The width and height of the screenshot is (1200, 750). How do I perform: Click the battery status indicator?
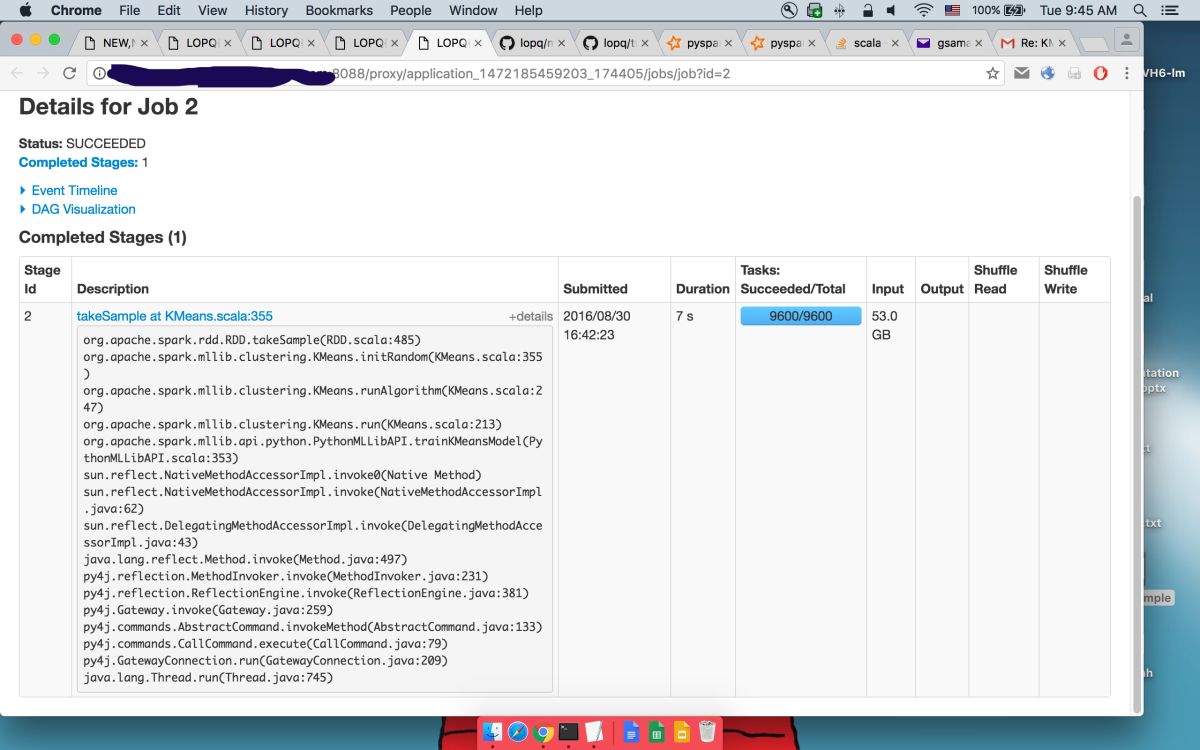[x=999, y=10]
